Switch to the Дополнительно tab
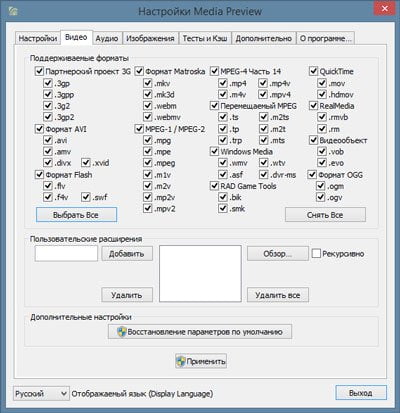The image size is (400, 413). (x=264, y=38)
